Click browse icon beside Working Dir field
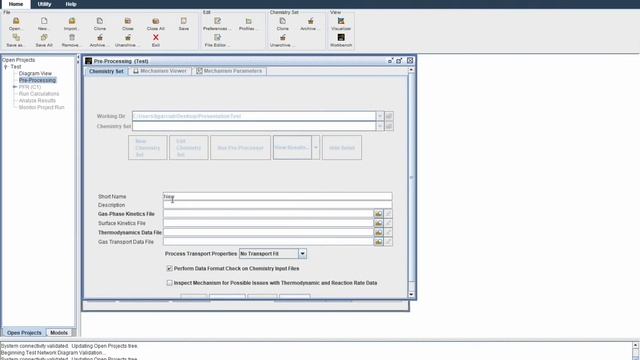The image size is (640, 360). click(389, 116)
